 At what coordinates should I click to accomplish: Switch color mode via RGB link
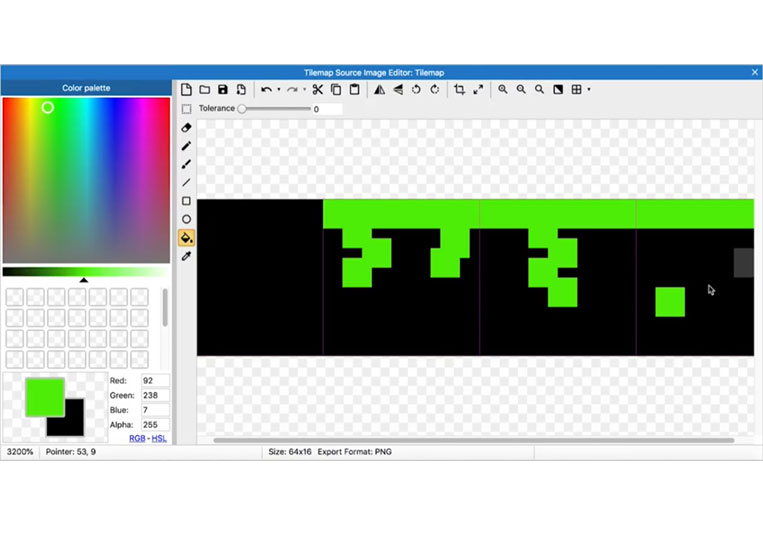tap(137, 438)
